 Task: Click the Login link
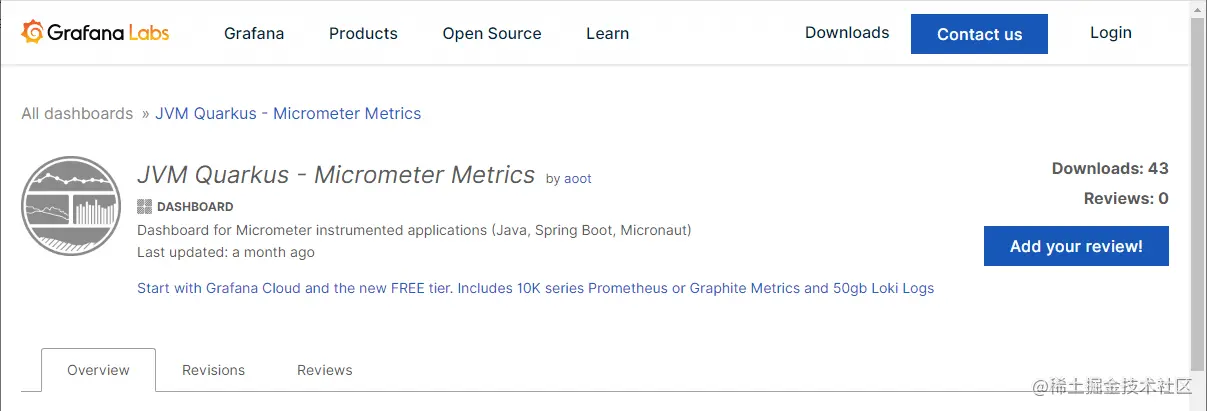(x=1110, y=33)
